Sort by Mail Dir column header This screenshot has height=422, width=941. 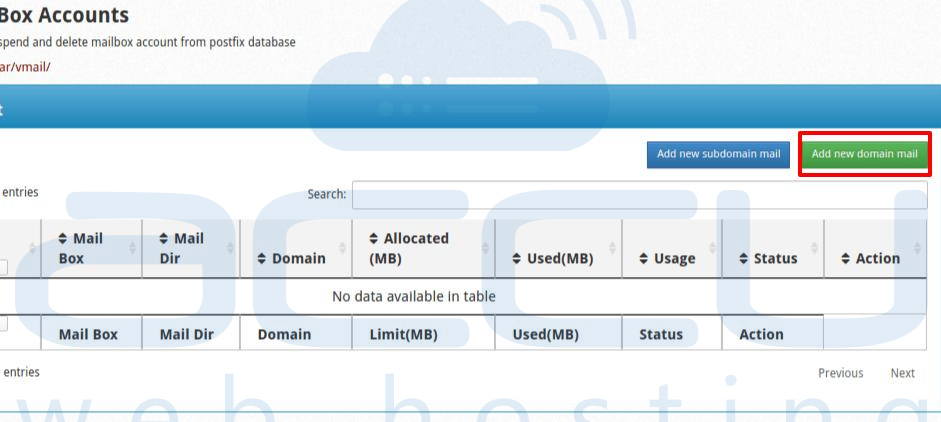(191, 249)
